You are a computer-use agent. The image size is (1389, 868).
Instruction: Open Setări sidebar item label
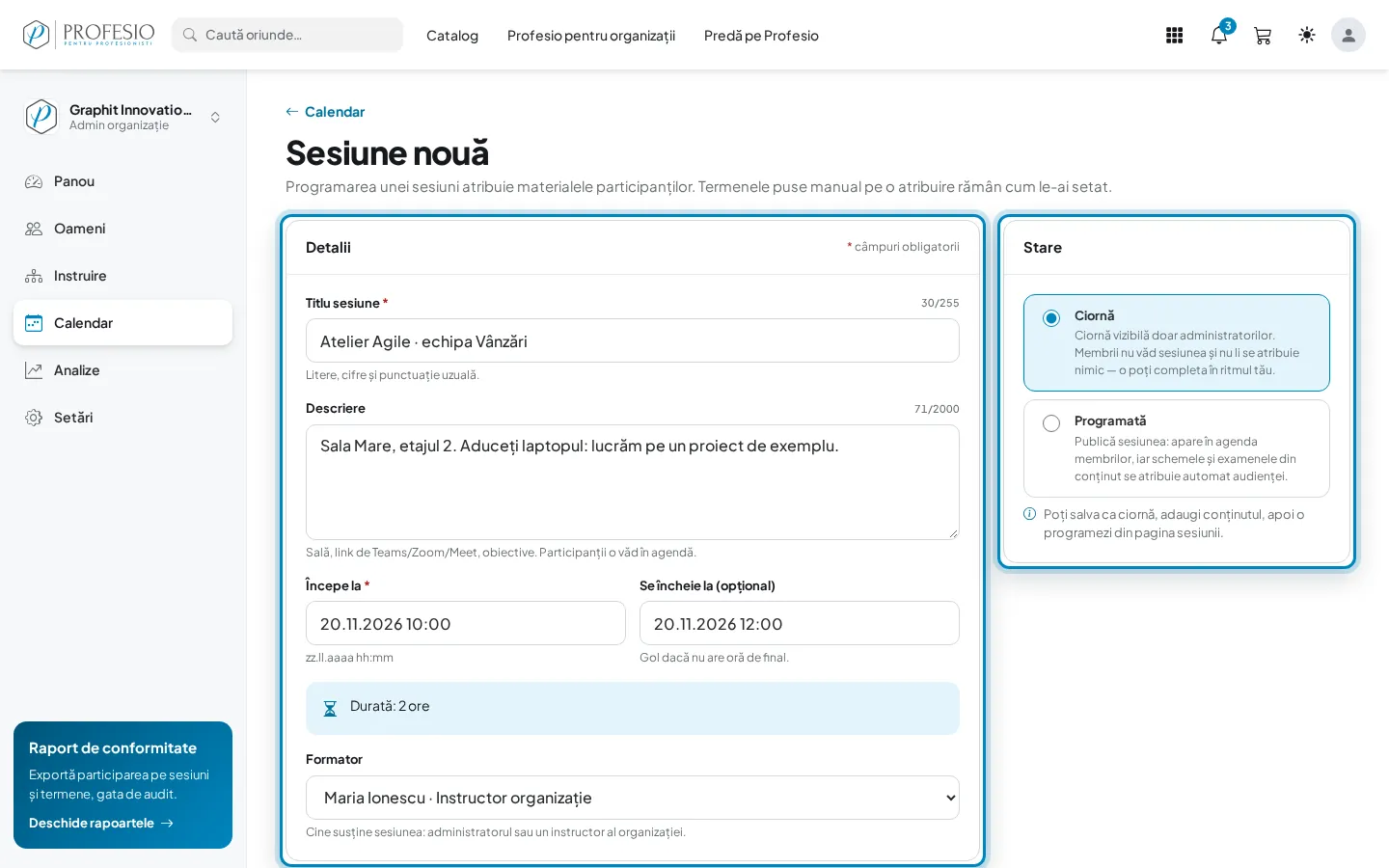(x=73, y=418)
